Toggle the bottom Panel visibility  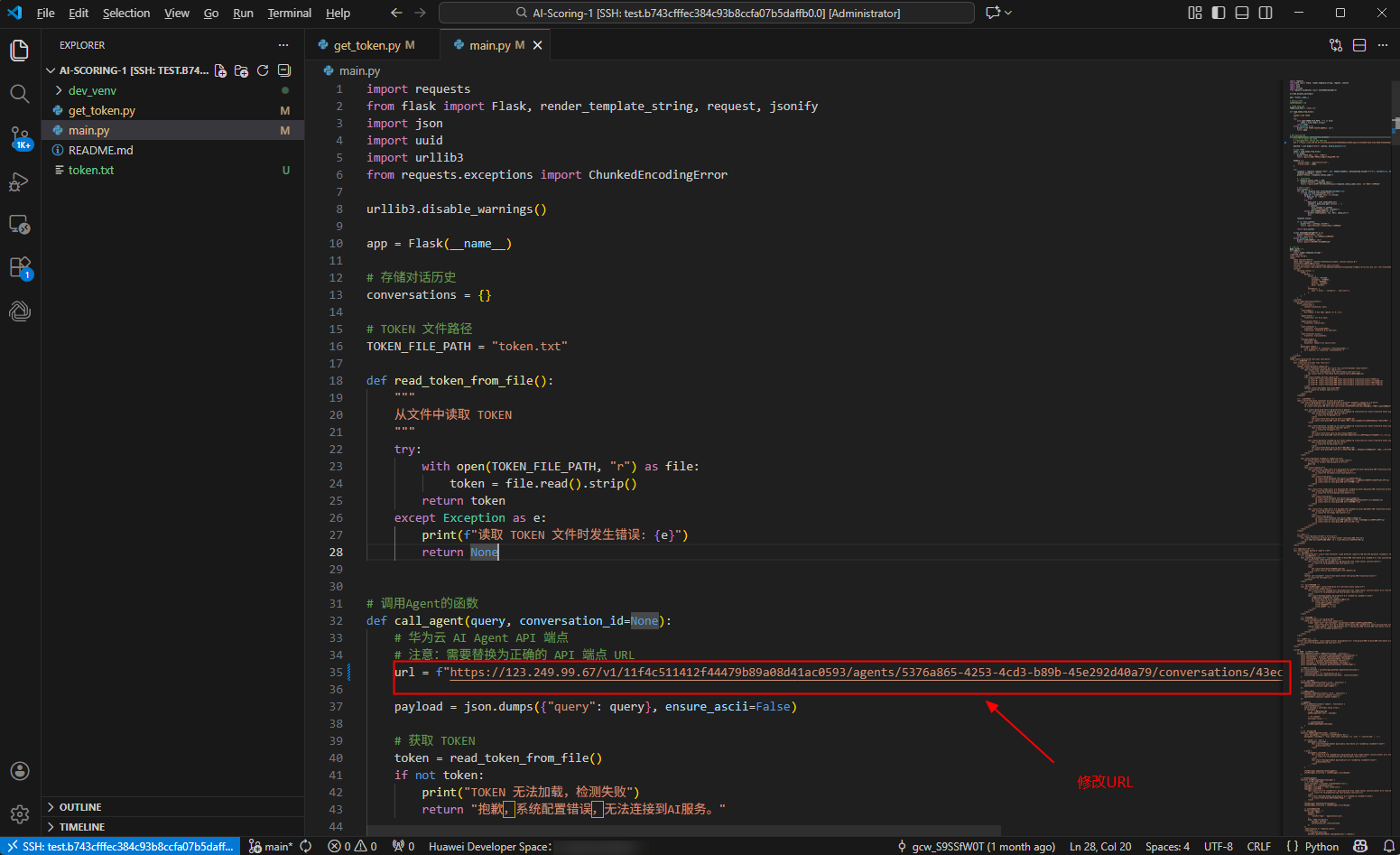(1242, 13)
